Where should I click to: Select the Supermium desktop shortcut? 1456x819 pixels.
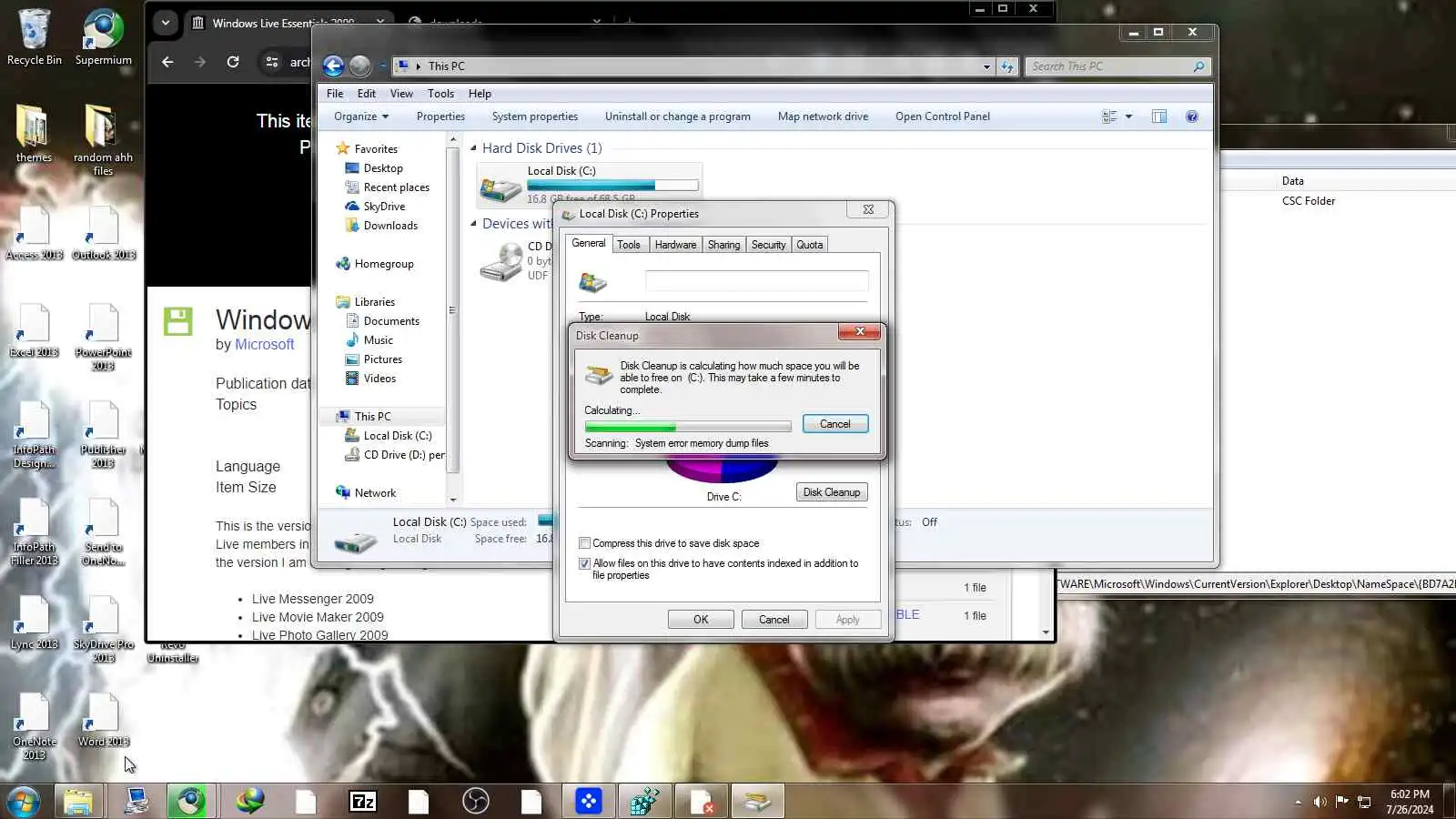(x=103, y=37)
